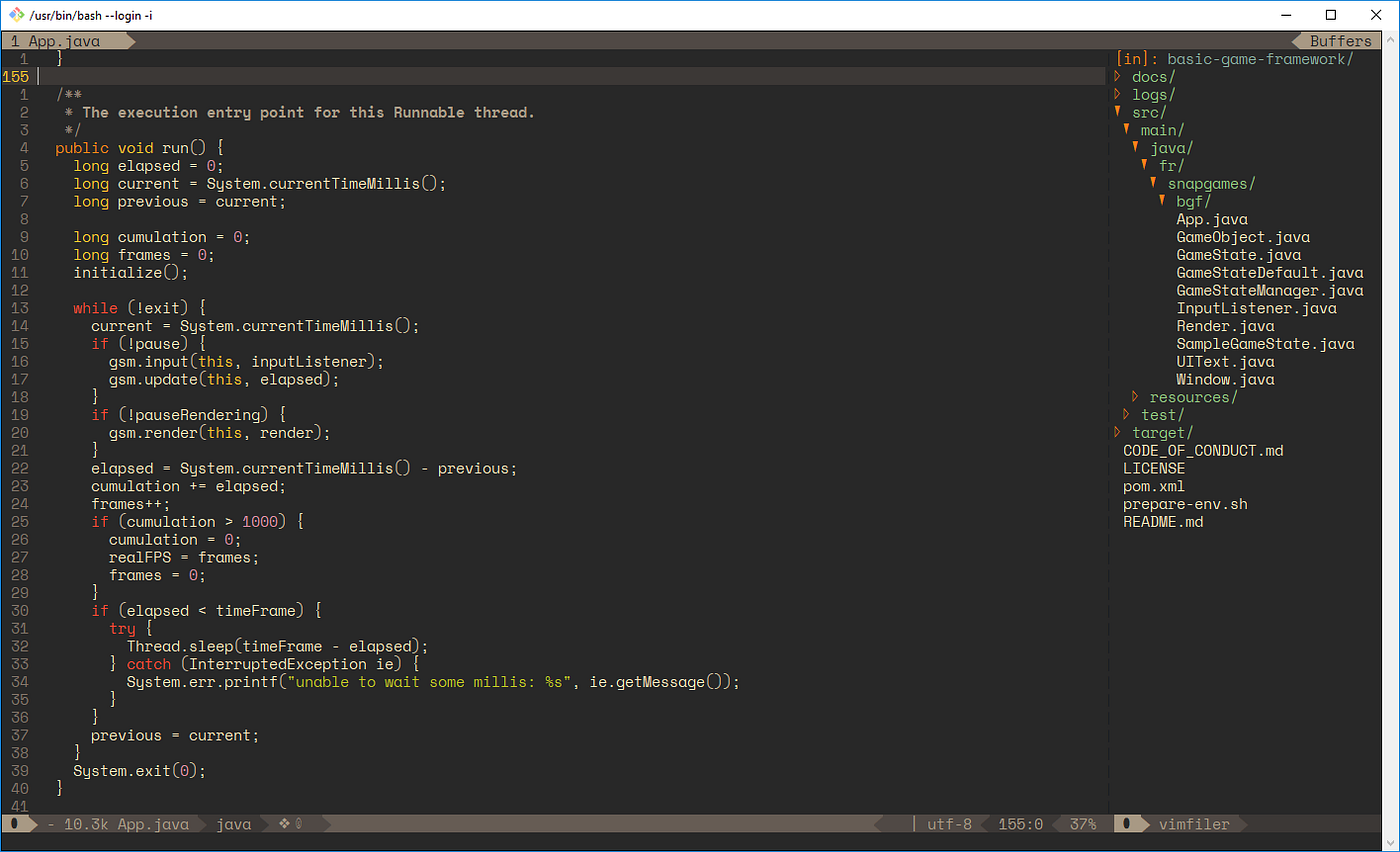Click the mode indicator in the vimfiler statusline
The width and height of the screenshot is (1400, 852).
click(1129, 823)
